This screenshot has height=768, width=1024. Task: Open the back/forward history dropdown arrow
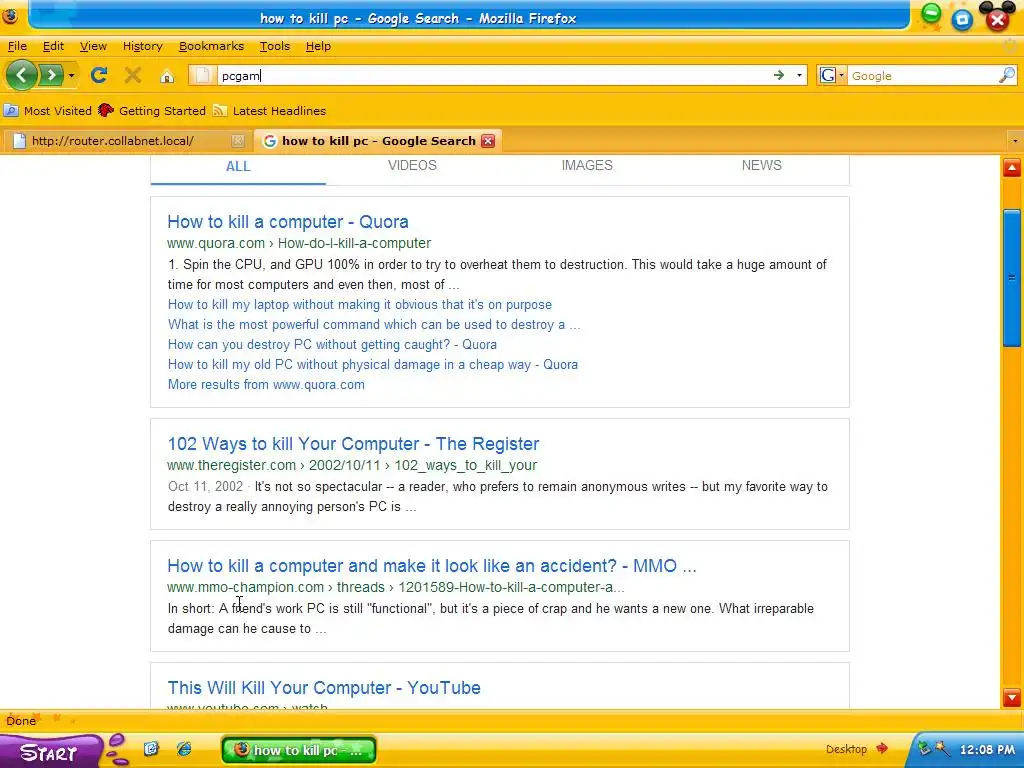(x=71, y=76)
